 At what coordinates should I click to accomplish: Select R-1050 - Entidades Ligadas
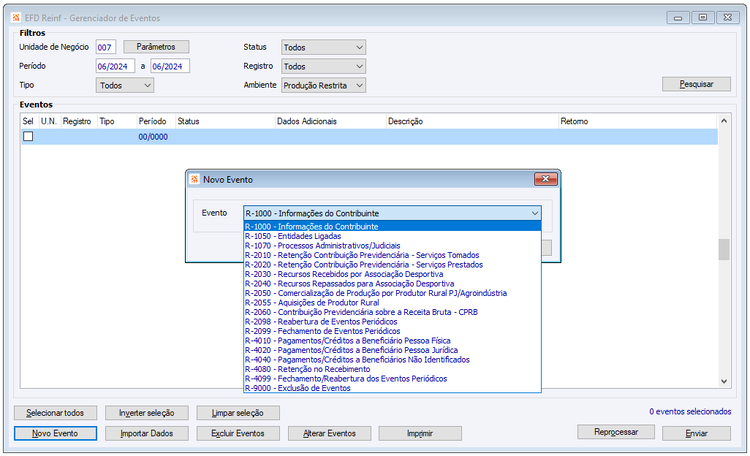[x=392, y=236]
